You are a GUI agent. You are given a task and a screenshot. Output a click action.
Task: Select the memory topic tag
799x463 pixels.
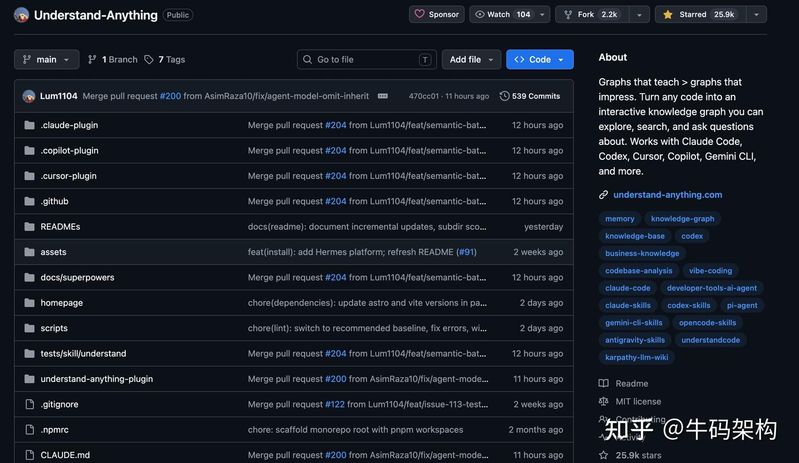(620, 219)
